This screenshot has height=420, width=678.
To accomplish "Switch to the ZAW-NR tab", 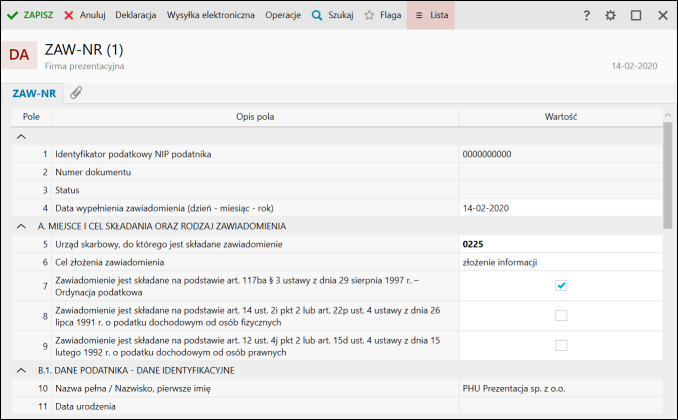I will click(34, 93).
